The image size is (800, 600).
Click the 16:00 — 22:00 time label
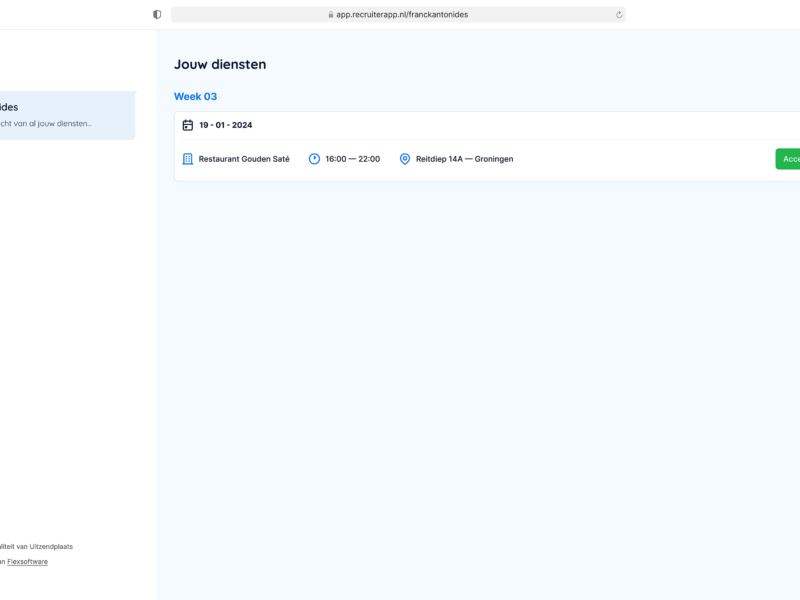(x=352, y=158)
